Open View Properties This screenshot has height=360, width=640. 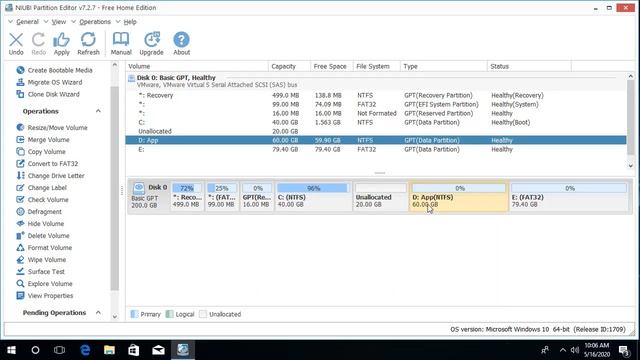[x=44, y=296]
